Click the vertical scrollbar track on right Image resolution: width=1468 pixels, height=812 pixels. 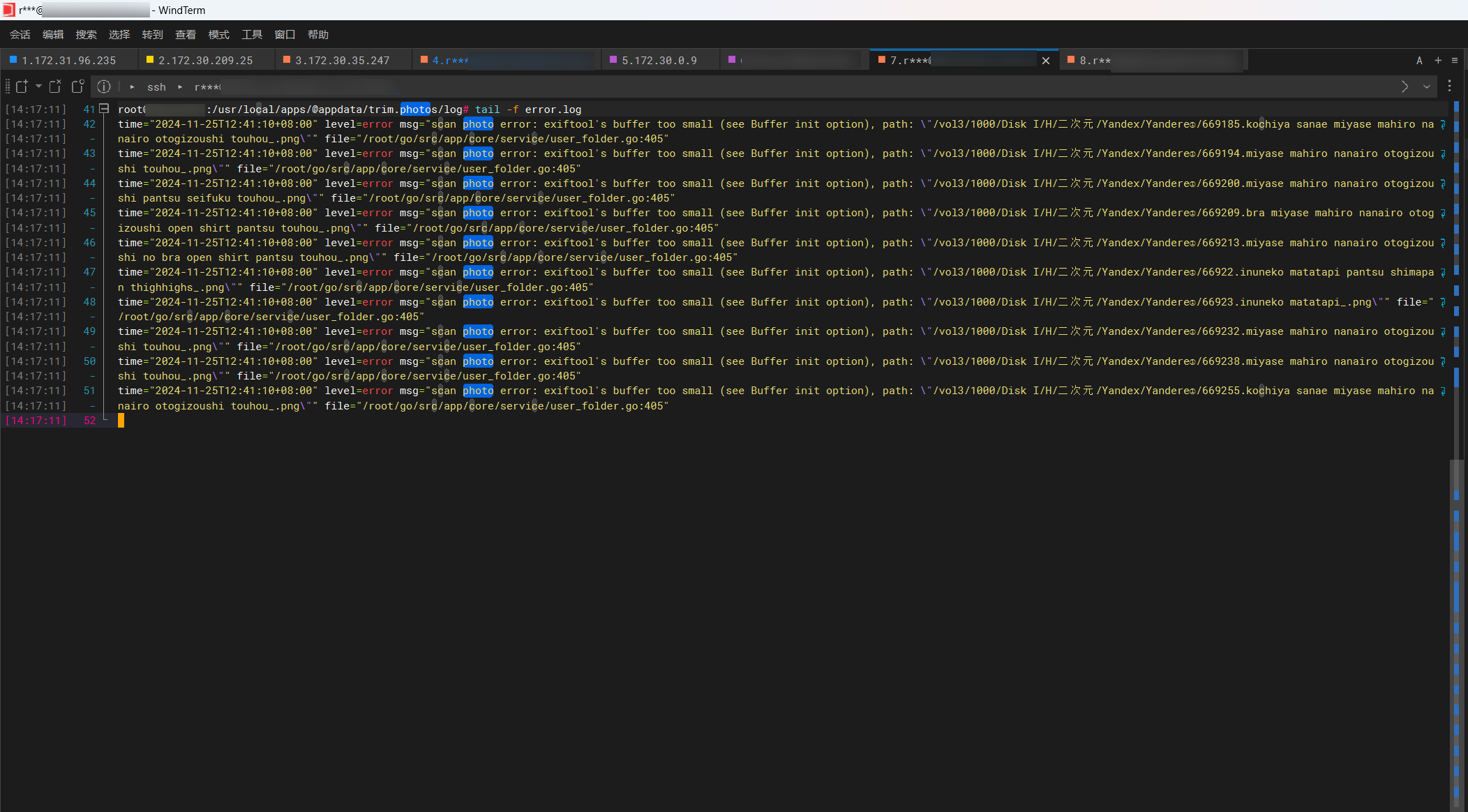click(1456, 453)
